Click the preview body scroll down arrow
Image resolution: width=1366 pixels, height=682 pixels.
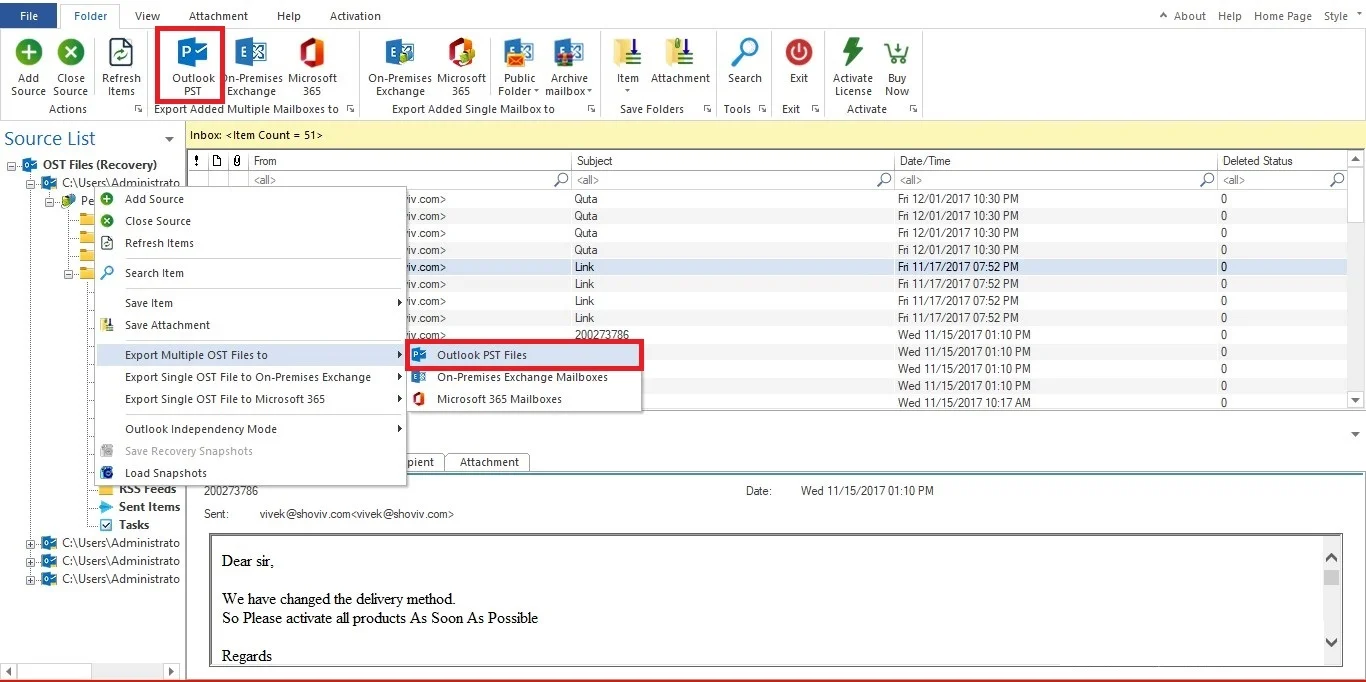(x=1331, y=642)
